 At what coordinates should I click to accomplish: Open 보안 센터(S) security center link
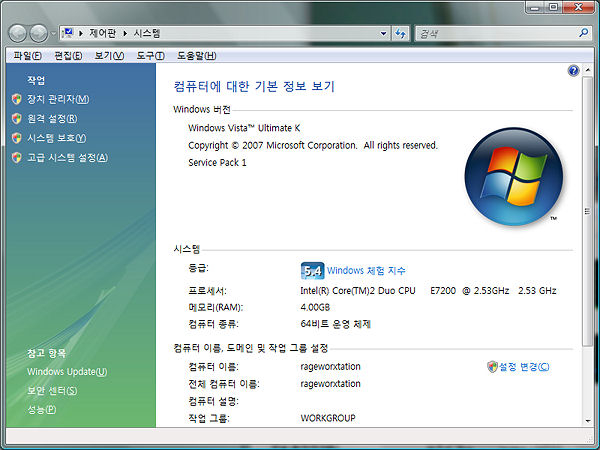coord(52,391)
